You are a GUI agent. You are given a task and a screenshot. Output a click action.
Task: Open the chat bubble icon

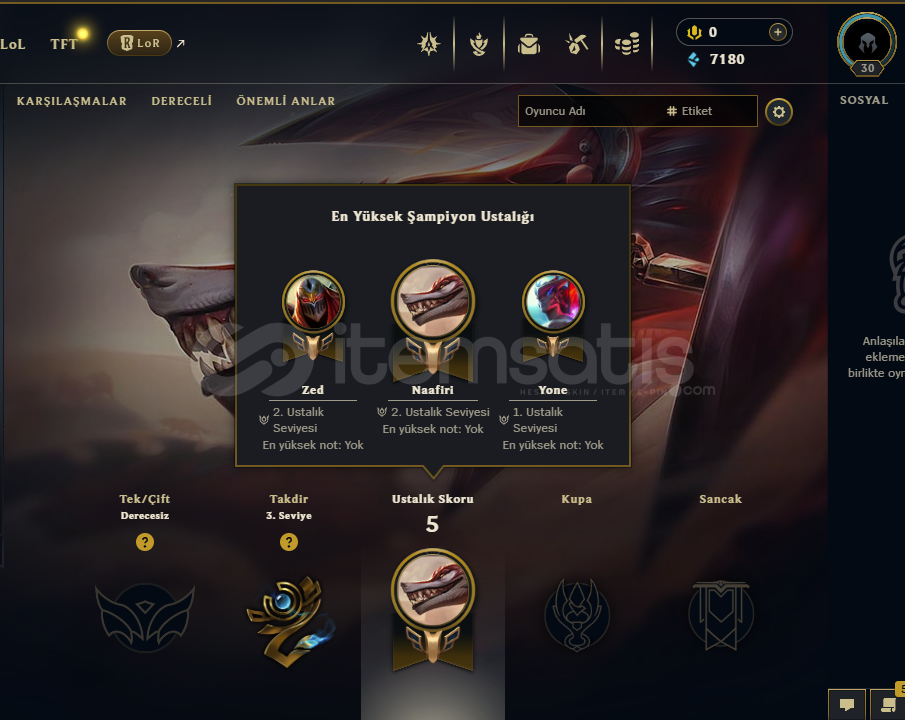coord(847,704)
